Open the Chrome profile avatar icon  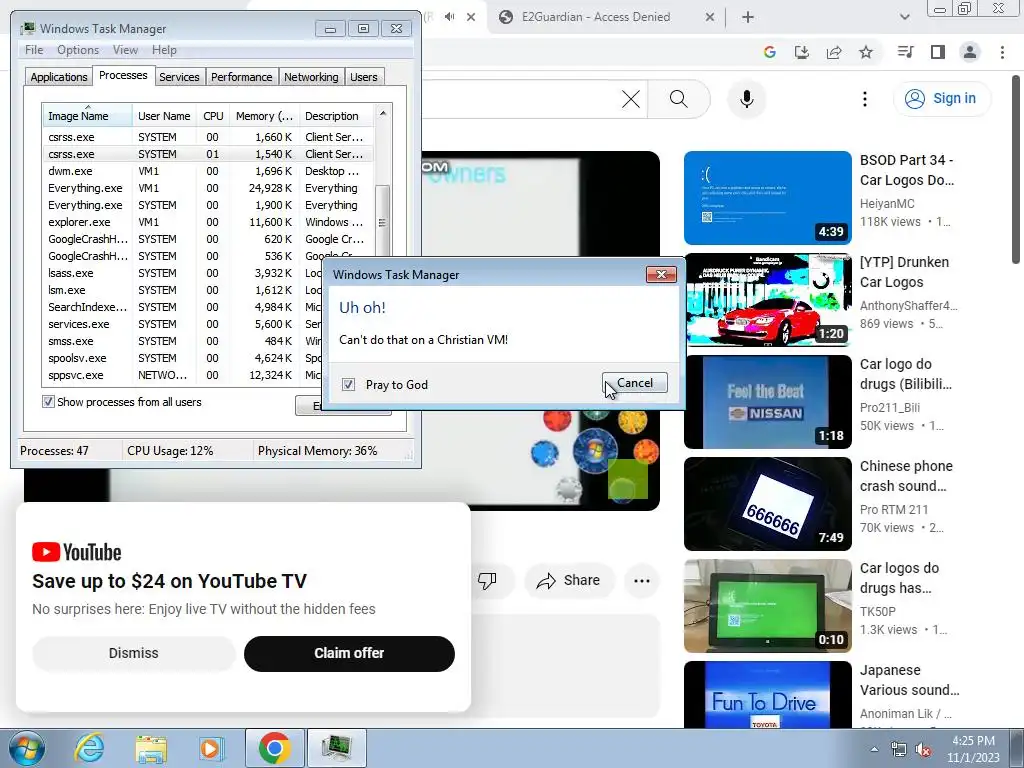coord(970,52)
